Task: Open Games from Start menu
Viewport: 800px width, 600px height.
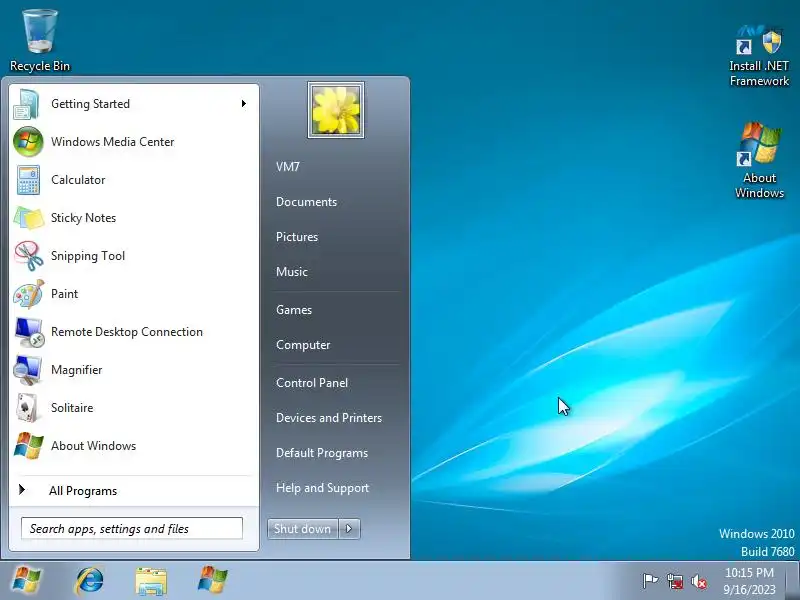Action: pyautogui.click(x=294, y=310)
